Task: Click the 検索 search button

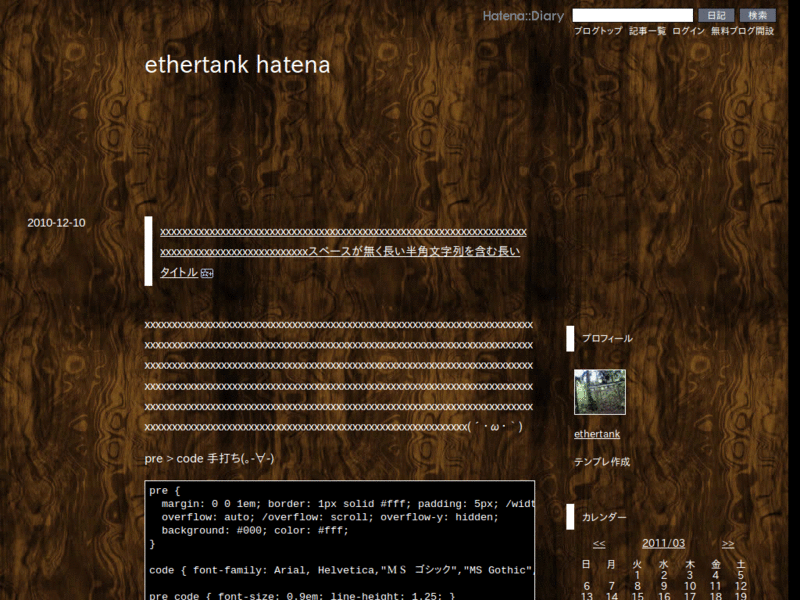Action: pos(758,15)
